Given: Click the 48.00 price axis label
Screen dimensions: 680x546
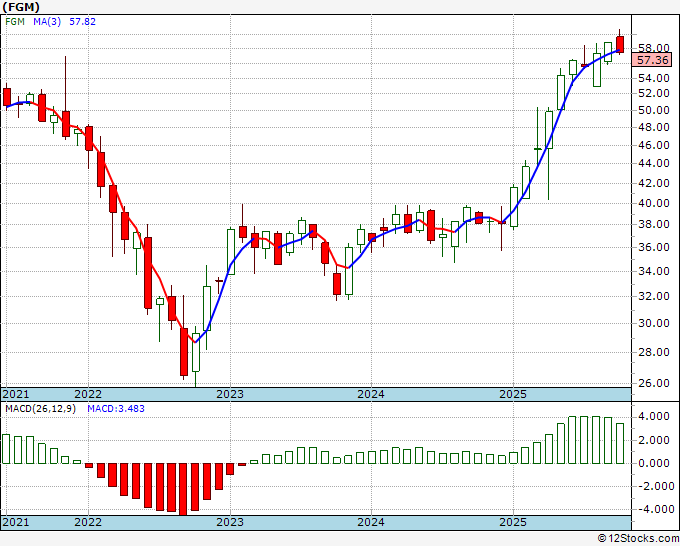Looking at the screenshot, I should click(x=654, y=128).
